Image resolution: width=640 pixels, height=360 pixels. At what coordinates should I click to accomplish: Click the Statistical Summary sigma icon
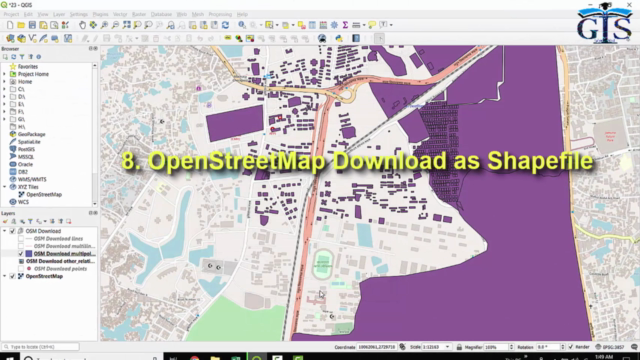(345, 25)
